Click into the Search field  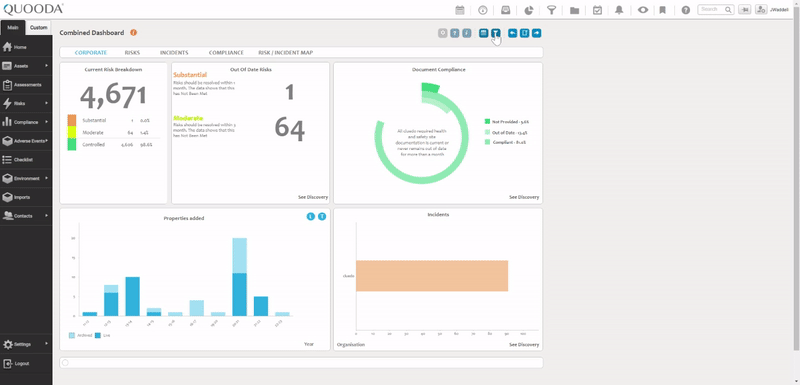click(716, 9)
